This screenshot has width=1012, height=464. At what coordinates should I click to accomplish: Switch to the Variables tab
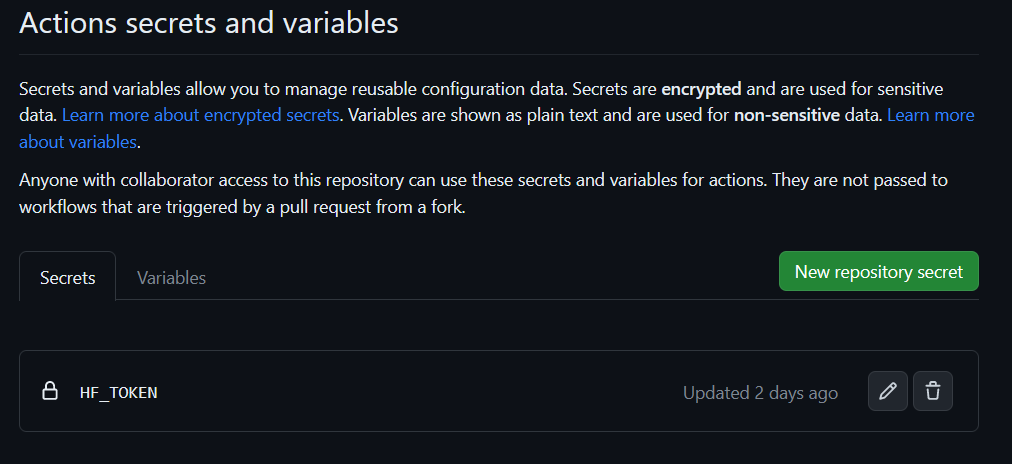[171, 277]
